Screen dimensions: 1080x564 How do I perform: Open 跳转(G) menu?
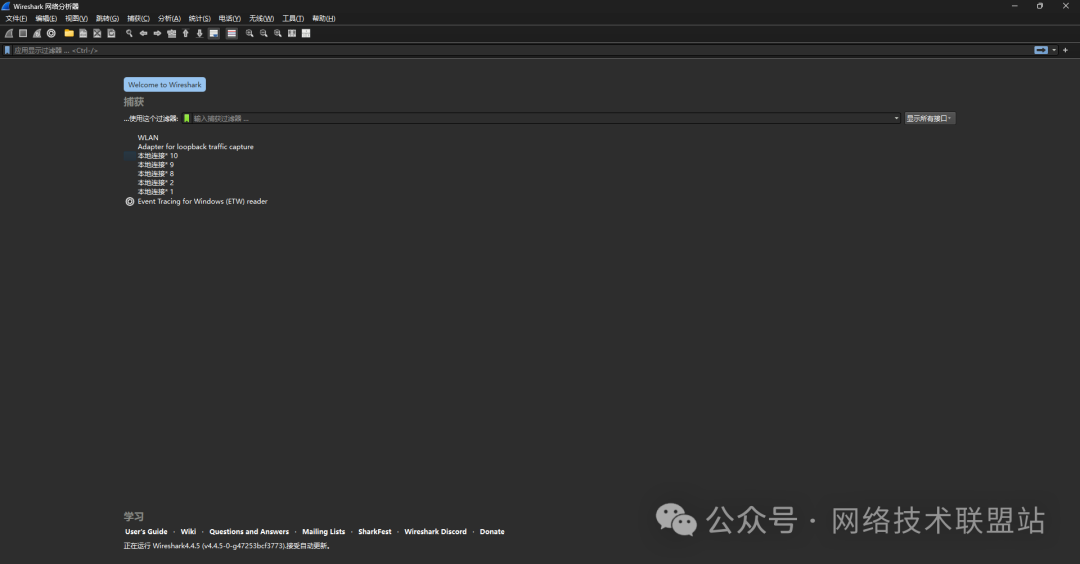coord(107,19)
